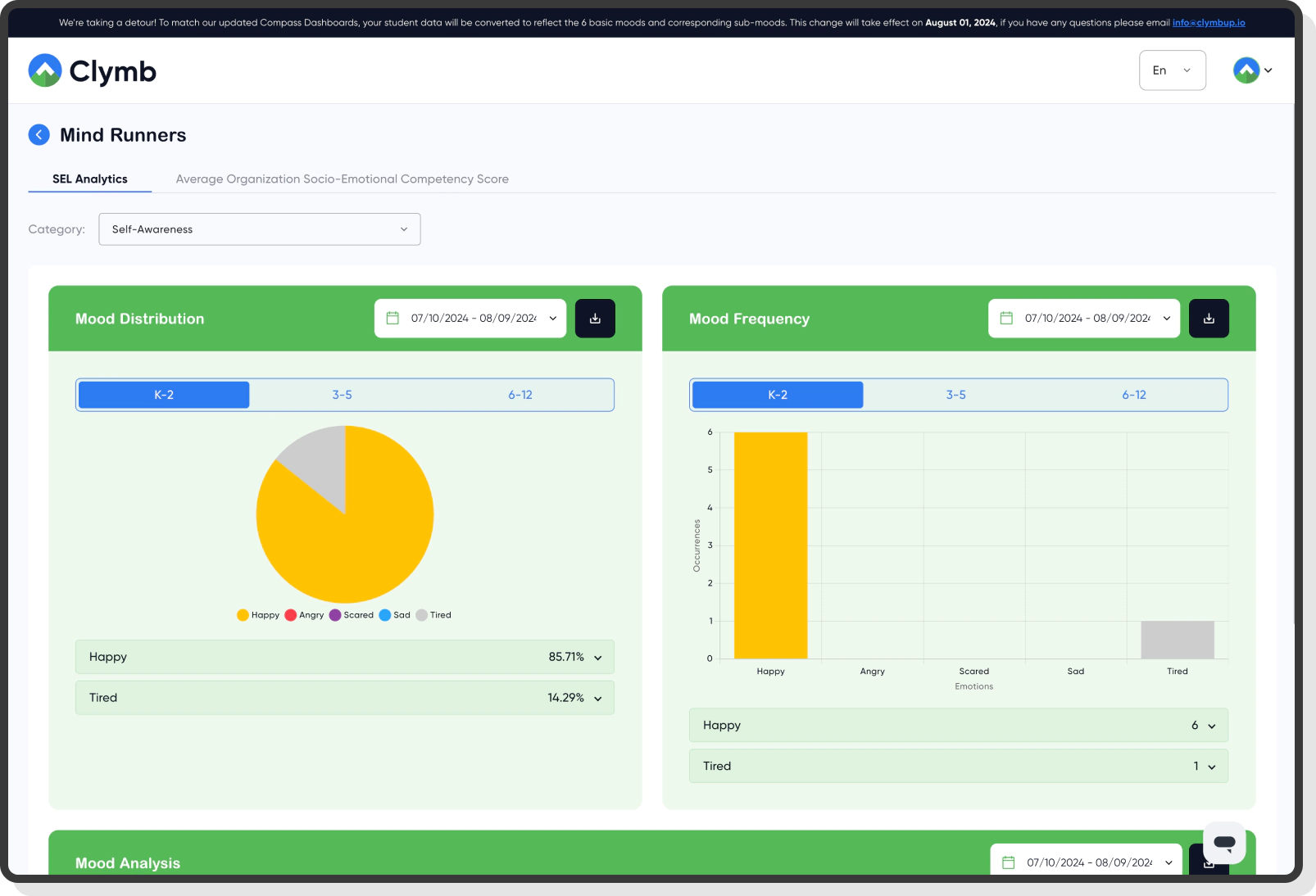Switch to Average Organization Socio-Emotional Competency Score tab
The width and height of the screenshot is (1316, 896).
pyautogui.click(x=342, y=179)
